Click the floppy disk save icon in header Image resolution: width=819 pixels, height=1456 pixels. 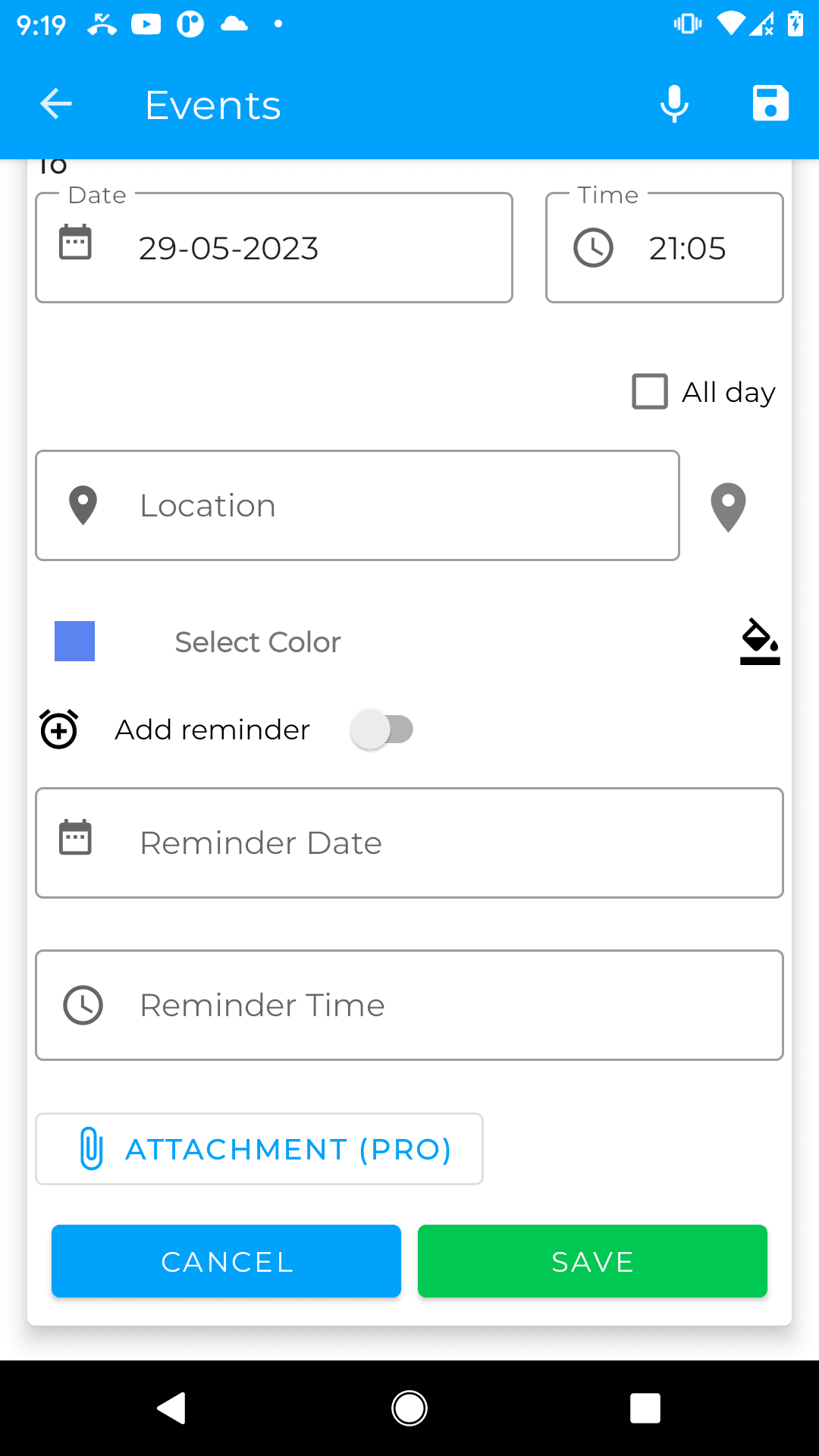click(770, 103)
